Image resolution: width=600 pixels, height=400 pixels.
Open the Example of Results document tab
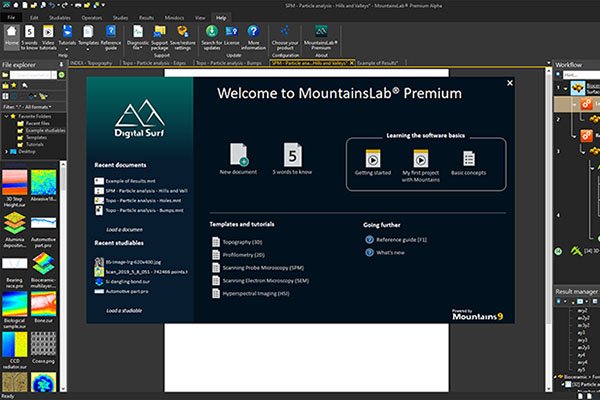378,63
